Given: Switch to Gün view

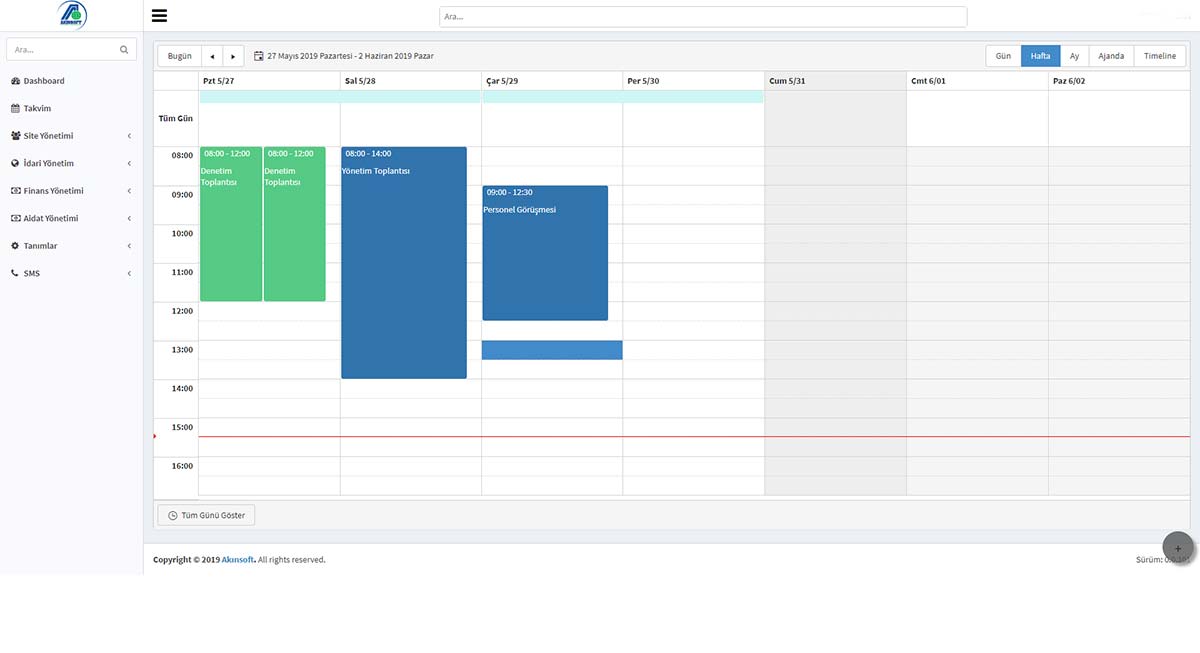Looking at the screenshot, I should tap(1003, 56).
